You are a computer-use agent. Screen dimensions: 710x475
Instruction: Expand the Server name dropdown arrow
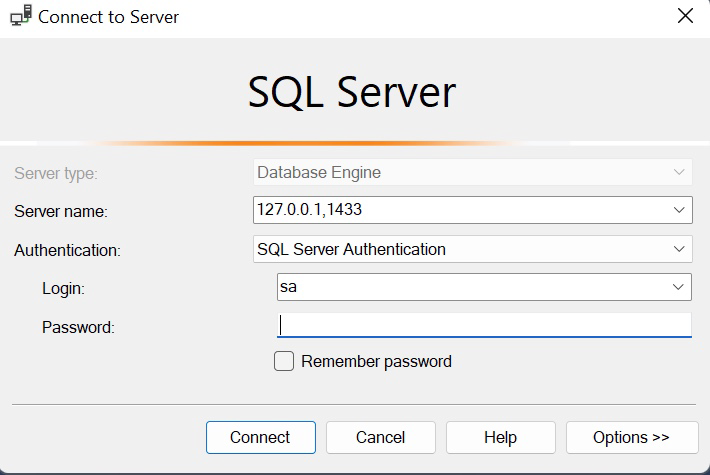click(679, 210)
